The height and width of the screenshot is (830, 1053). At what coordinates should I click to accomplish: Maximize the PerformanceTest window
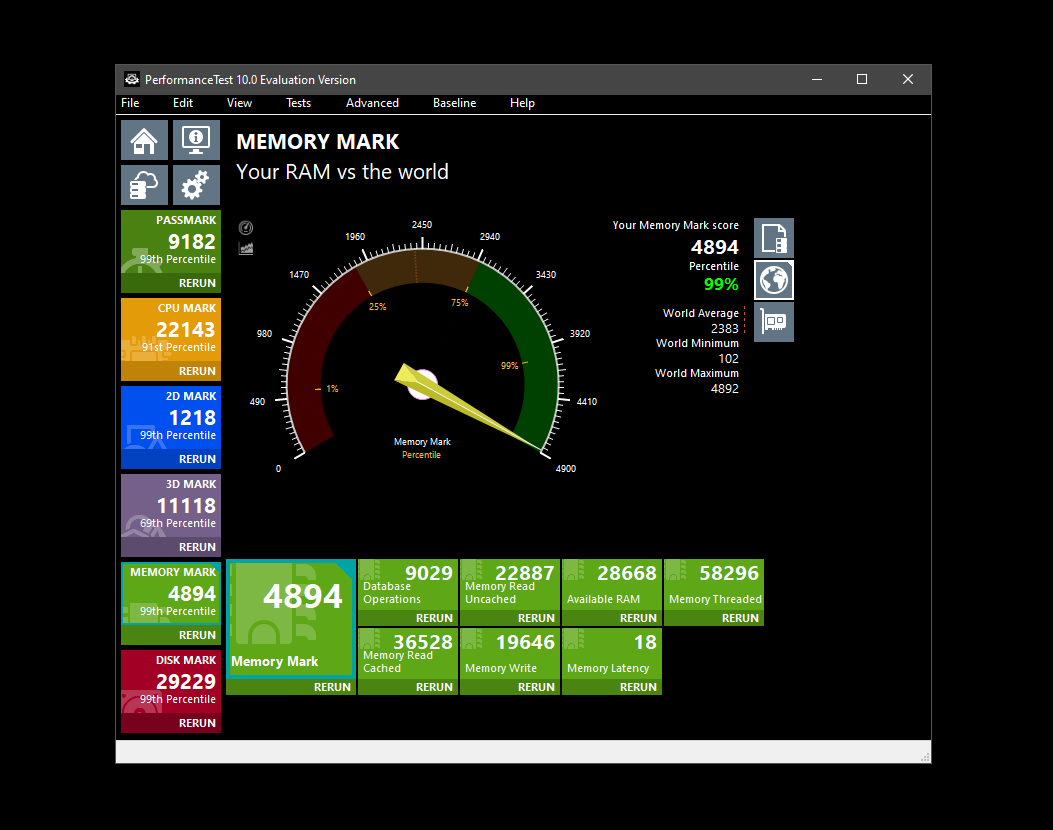862,79
